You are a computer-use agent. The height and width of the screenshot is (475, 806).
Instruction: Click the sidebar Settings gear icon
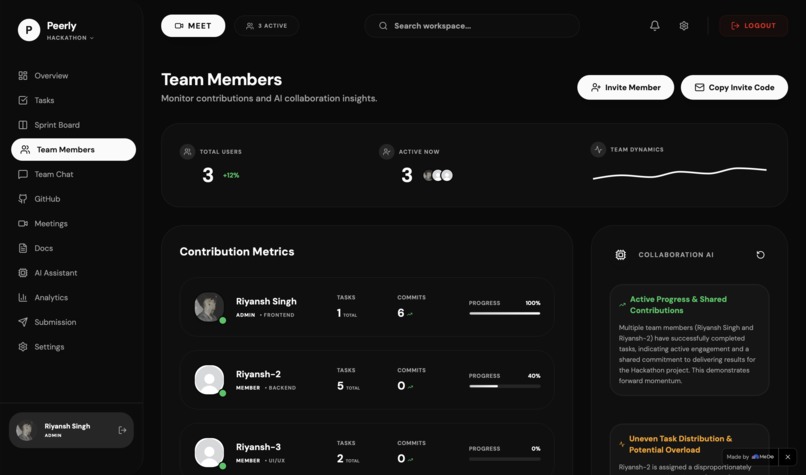23,347
